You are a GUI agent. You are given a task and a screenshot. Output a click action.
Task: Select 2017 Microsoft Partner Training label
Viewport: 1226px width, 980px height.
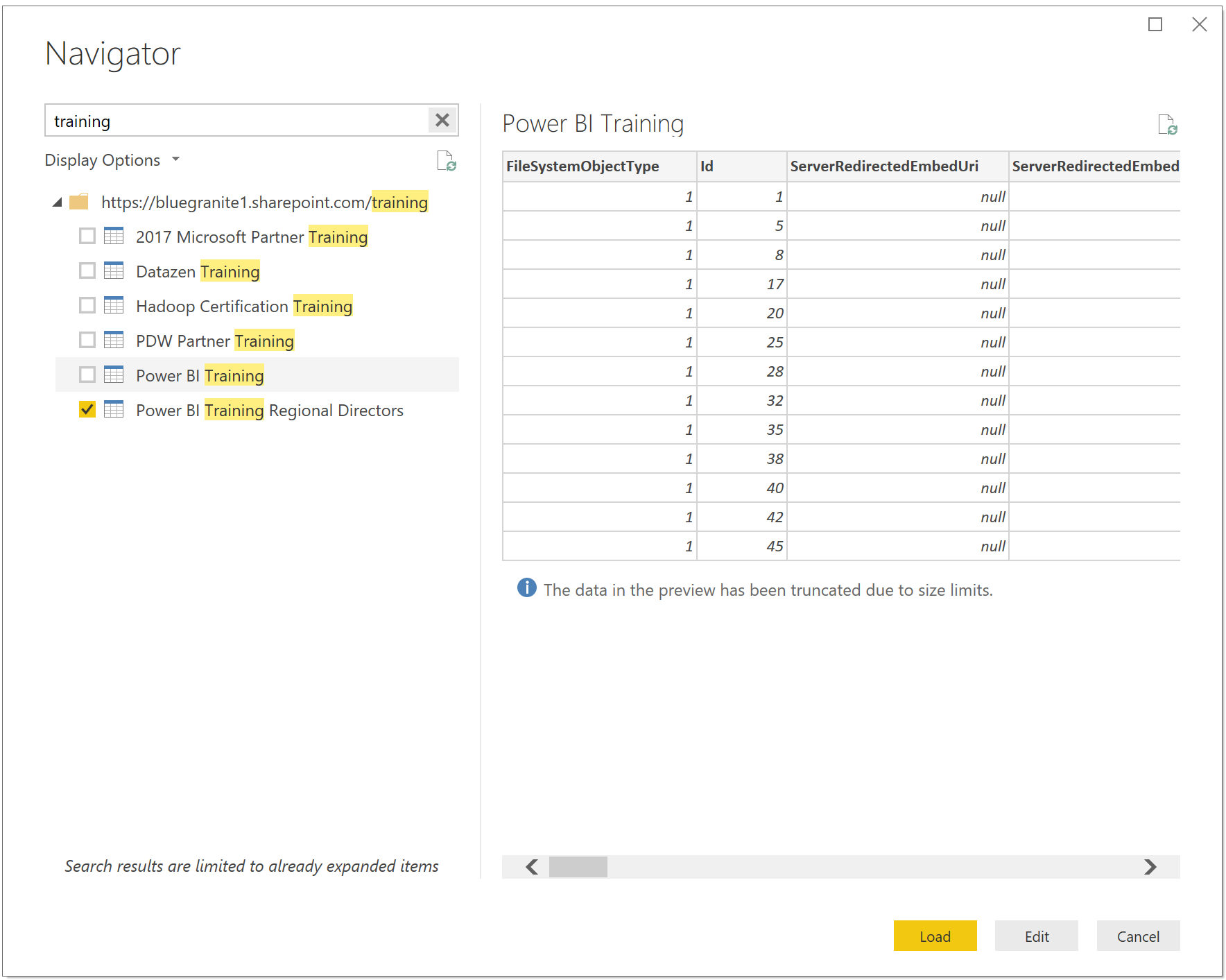[x=252, y=237]
